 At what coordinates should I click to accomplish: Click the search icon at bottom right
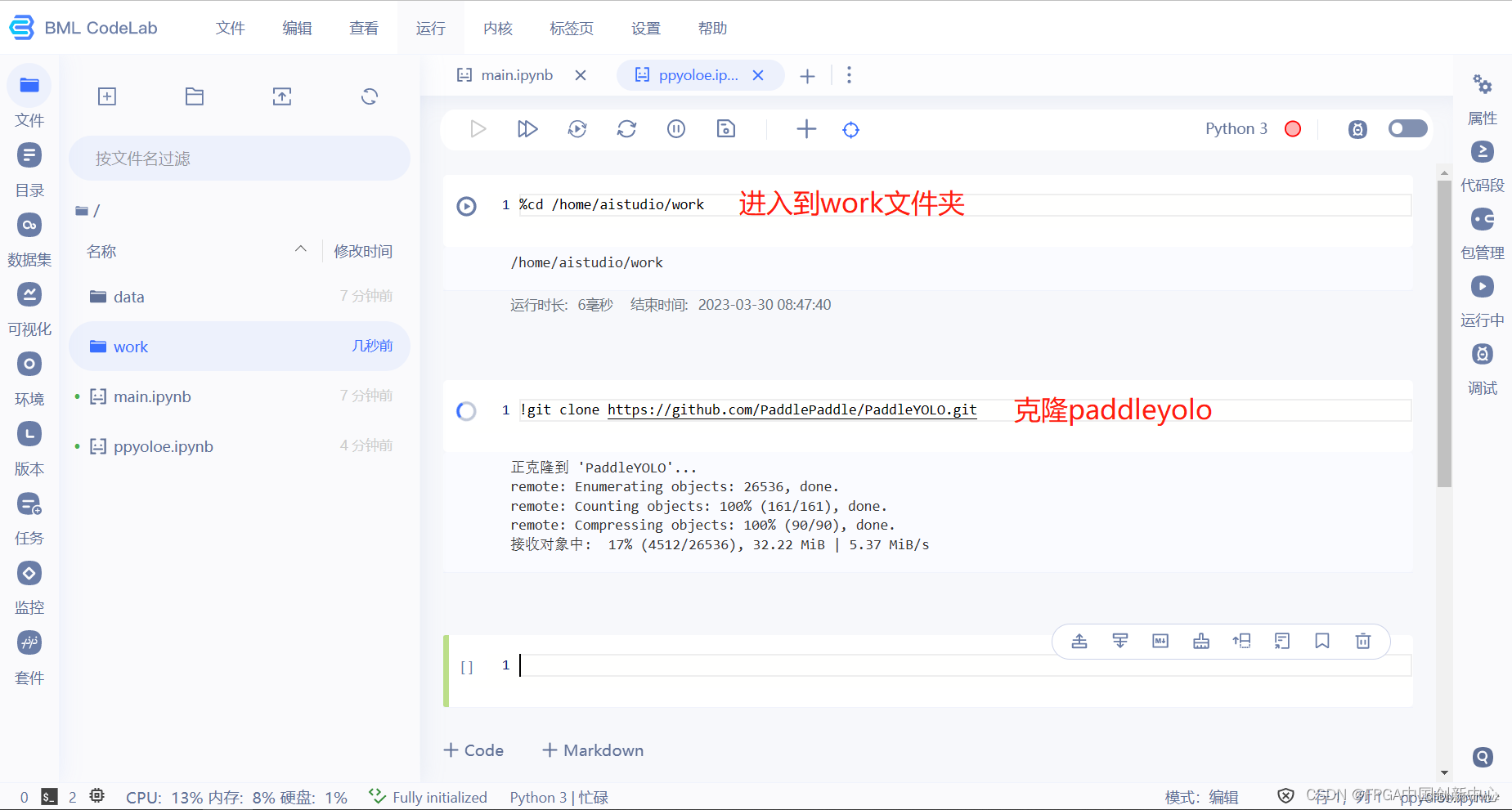(1483, 757)
